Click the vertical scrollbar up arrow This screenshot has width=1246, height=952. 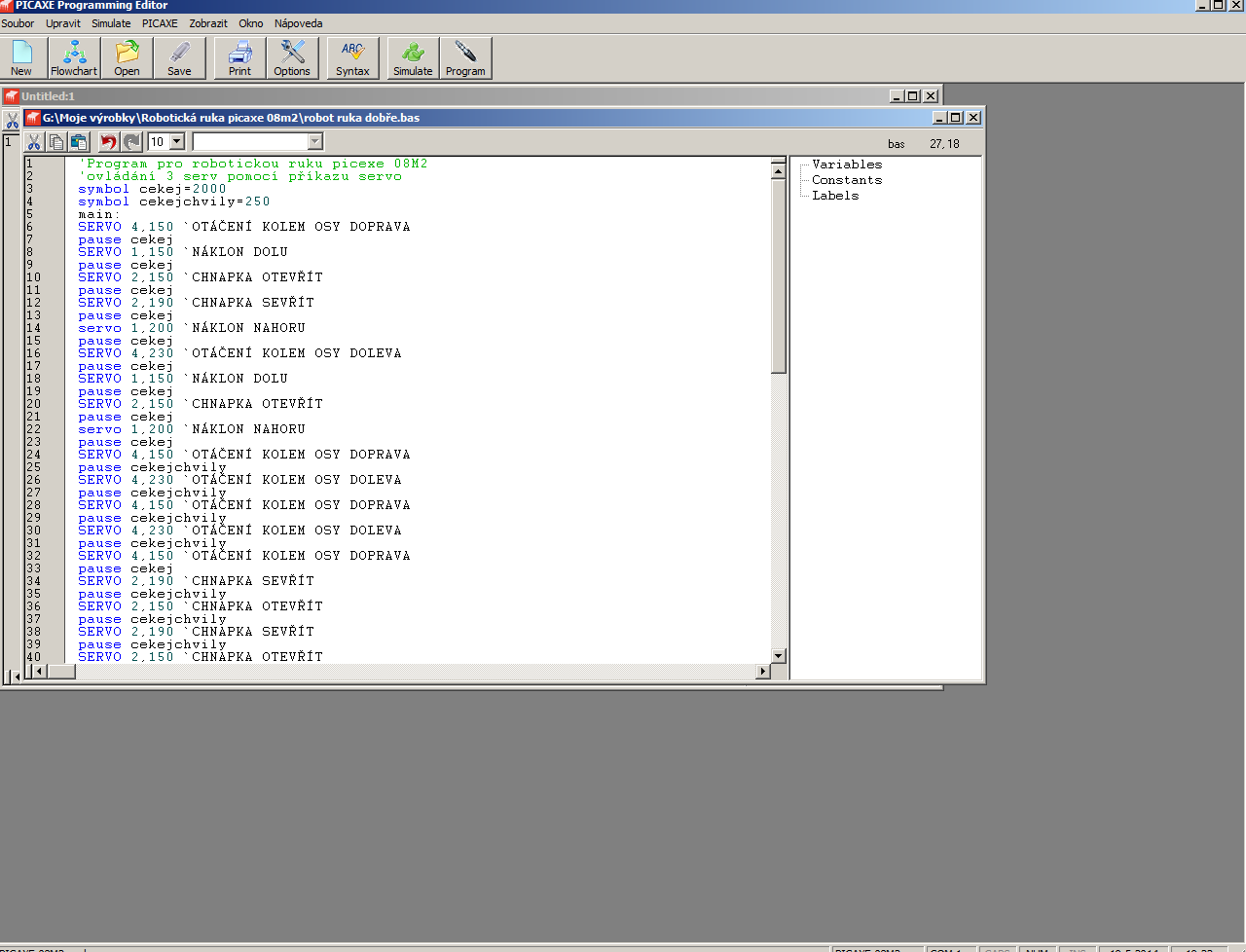tap(778, 170)
